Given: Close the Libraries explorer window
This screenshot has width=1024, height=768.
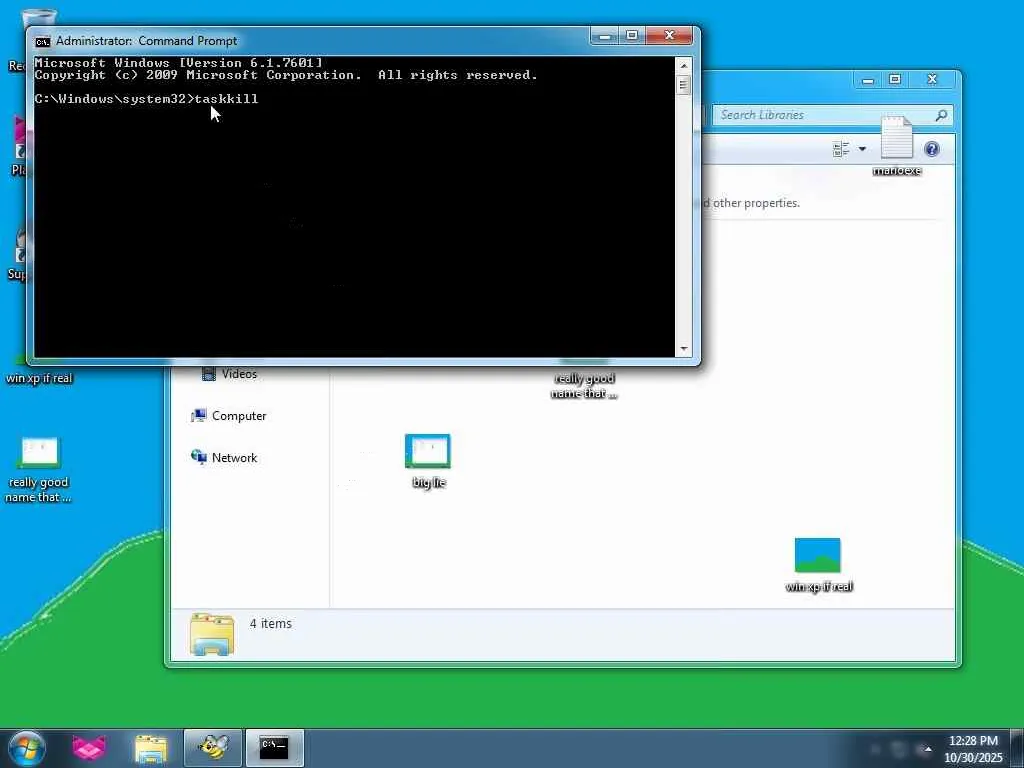Looking at the screenshot, I should click(933, 80).
